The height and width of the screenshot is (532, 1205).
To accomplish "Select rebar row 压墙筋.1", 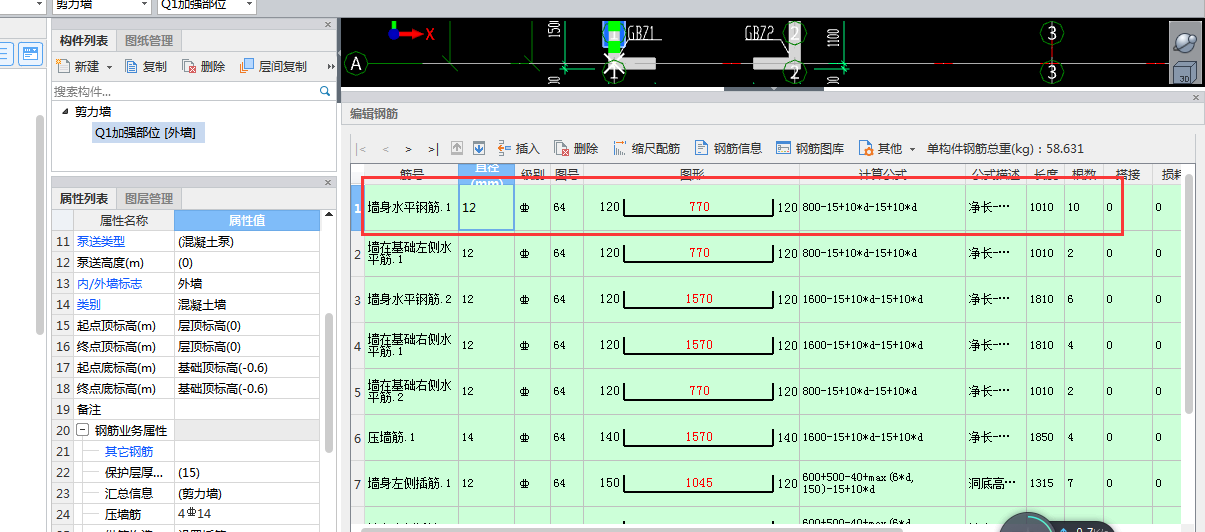I will [766, 437].
